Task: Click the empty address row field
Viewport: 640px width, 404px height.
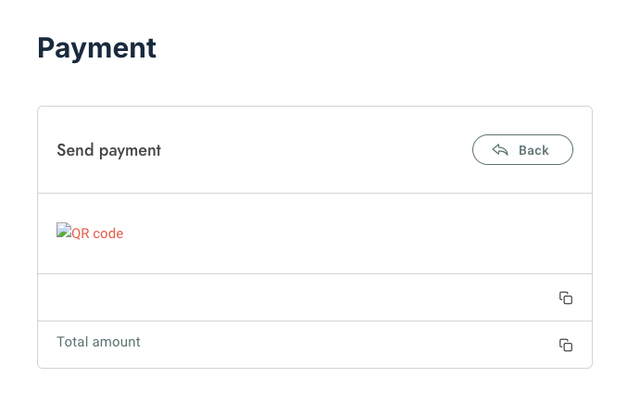Action: (300, 298)
